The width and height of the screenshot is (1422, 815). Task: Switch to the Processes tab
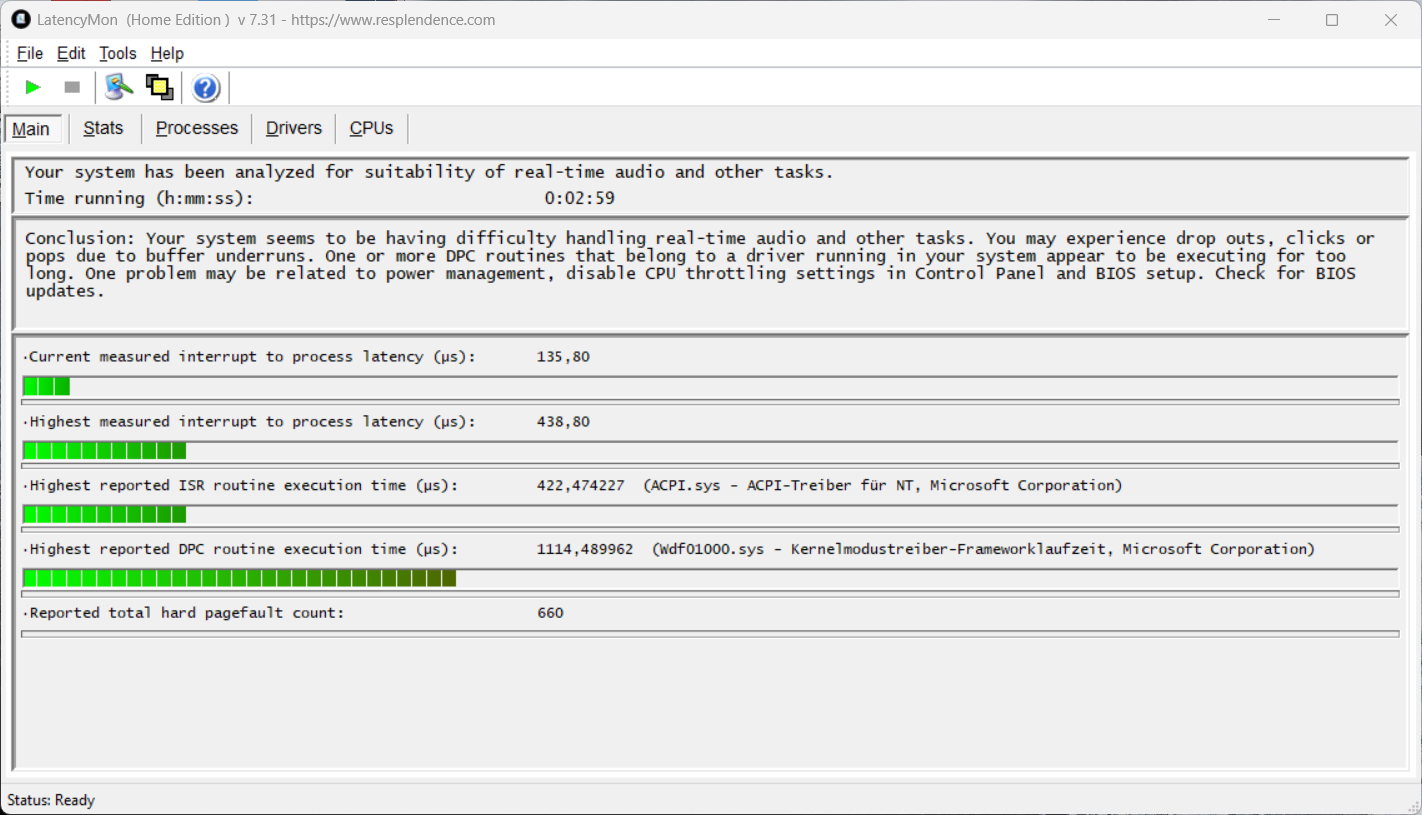click(x=197, y=128)
